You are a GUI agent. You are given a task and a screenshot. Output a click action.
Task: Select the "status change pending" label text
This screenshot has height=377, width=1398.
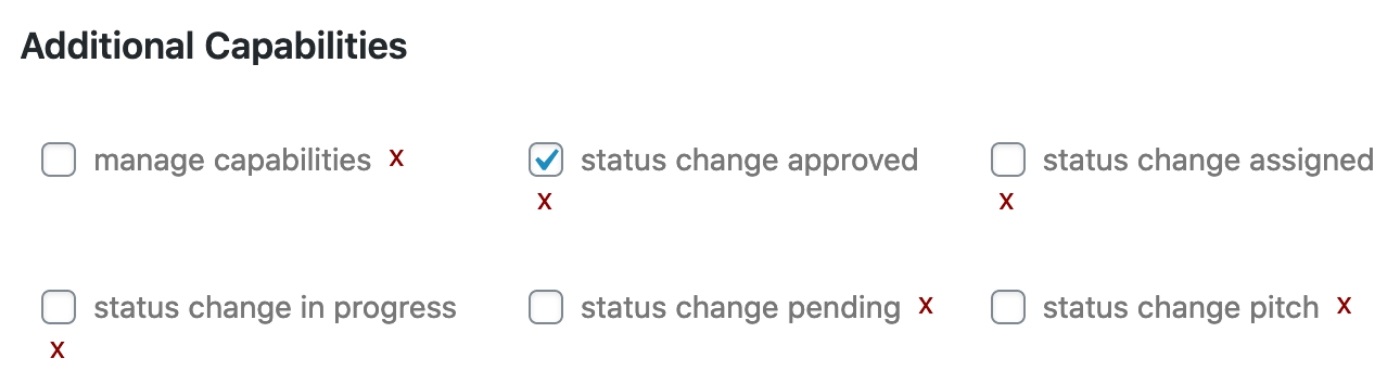coord(740,308)
